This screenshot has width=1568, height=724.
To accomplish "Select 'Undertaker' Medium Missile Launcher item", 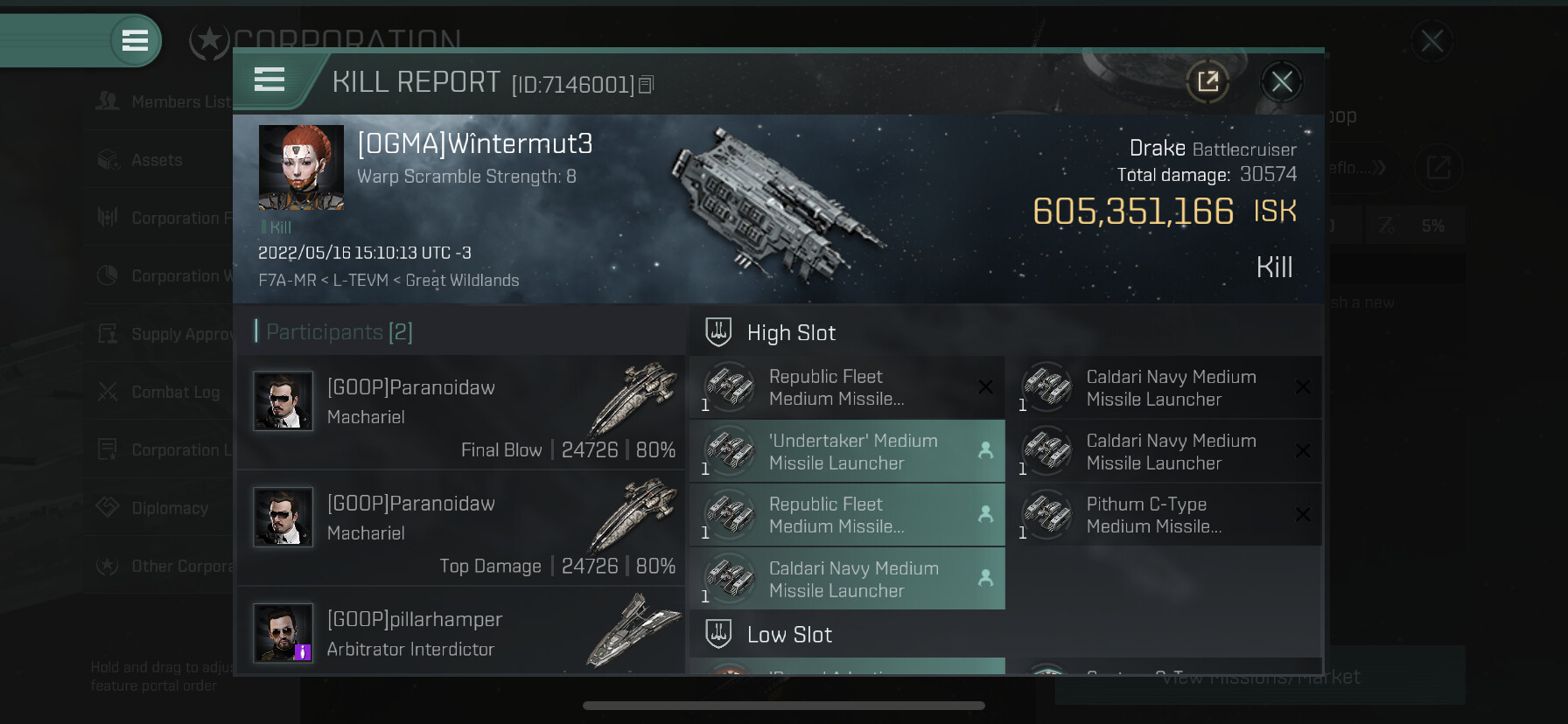I will coord(847,451).
